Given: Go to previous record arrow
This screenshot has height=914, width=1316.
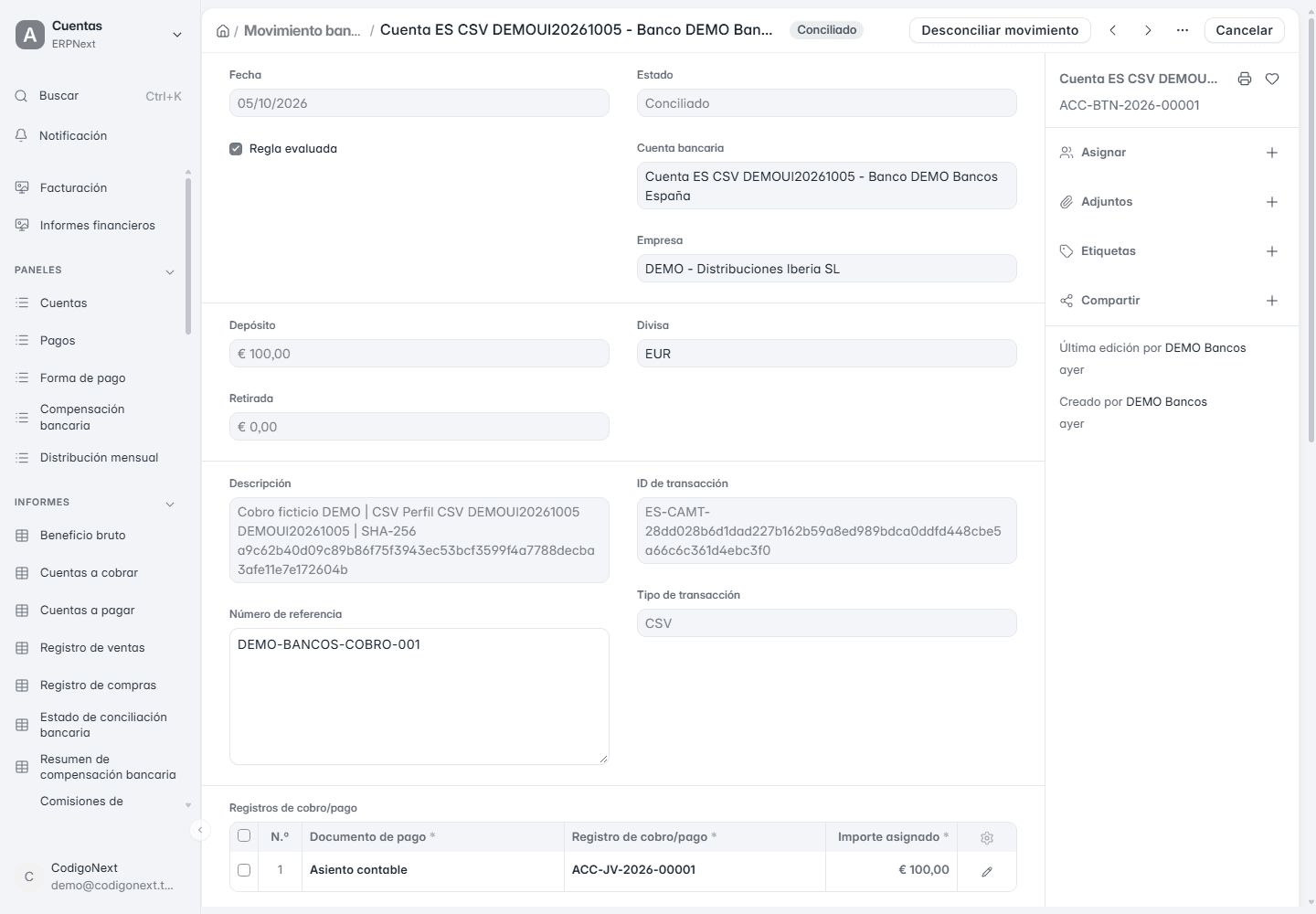Looking at the screenshot, I should pyautogui.click(x=1113, y=30).
